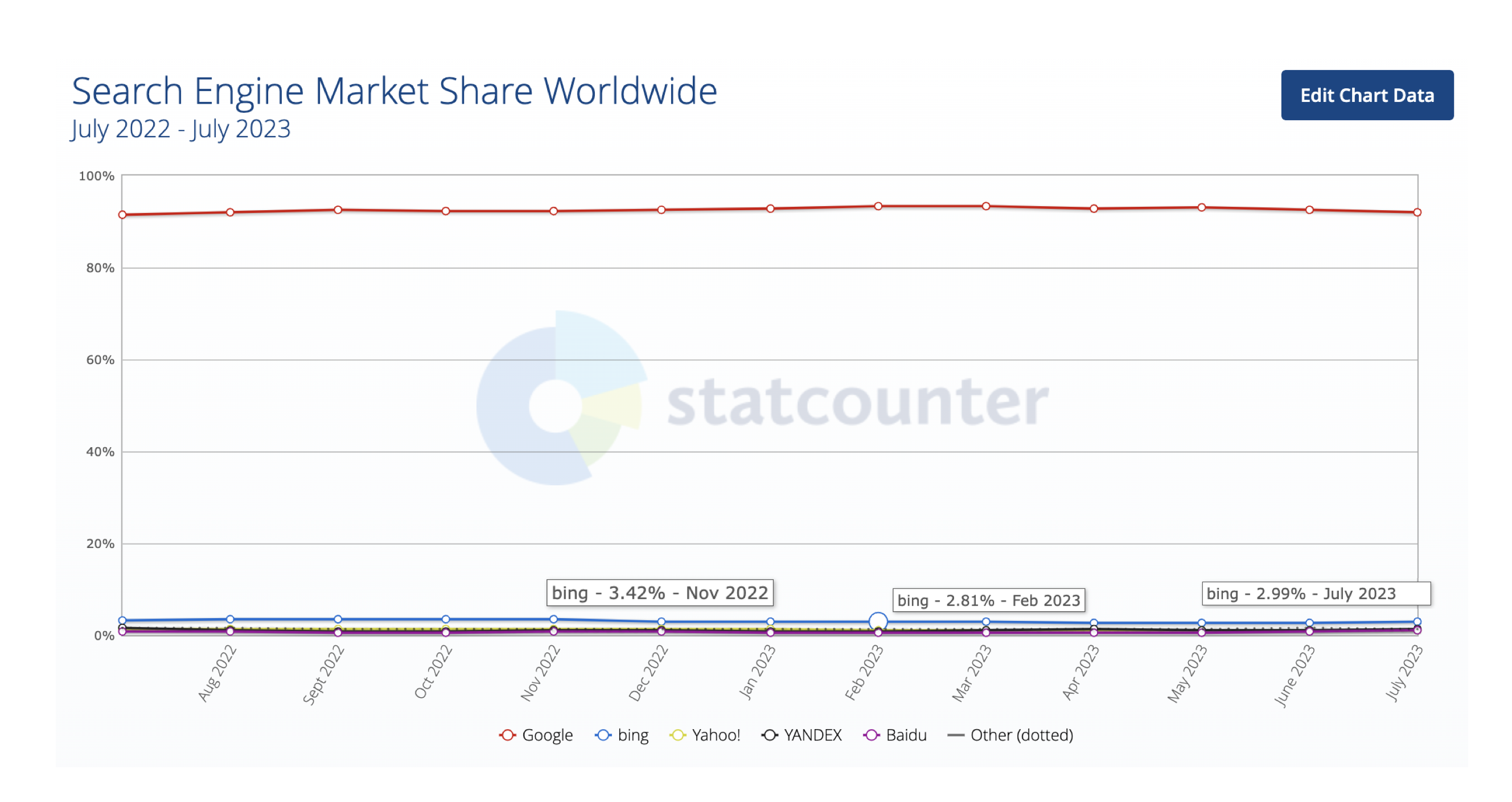Click the bing 2.99% July 2023 tooltip
Screen dimensions: 1512x802
click(x=1316, y=594)
